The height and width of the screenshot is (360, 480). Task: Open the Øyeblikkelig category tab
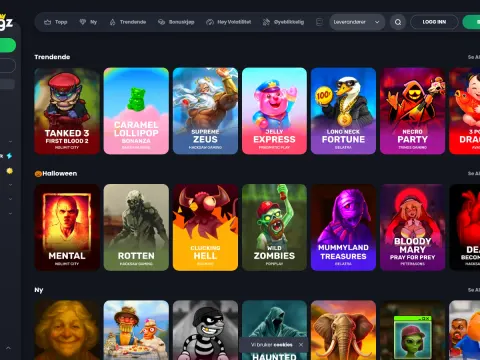coord(283,22)
